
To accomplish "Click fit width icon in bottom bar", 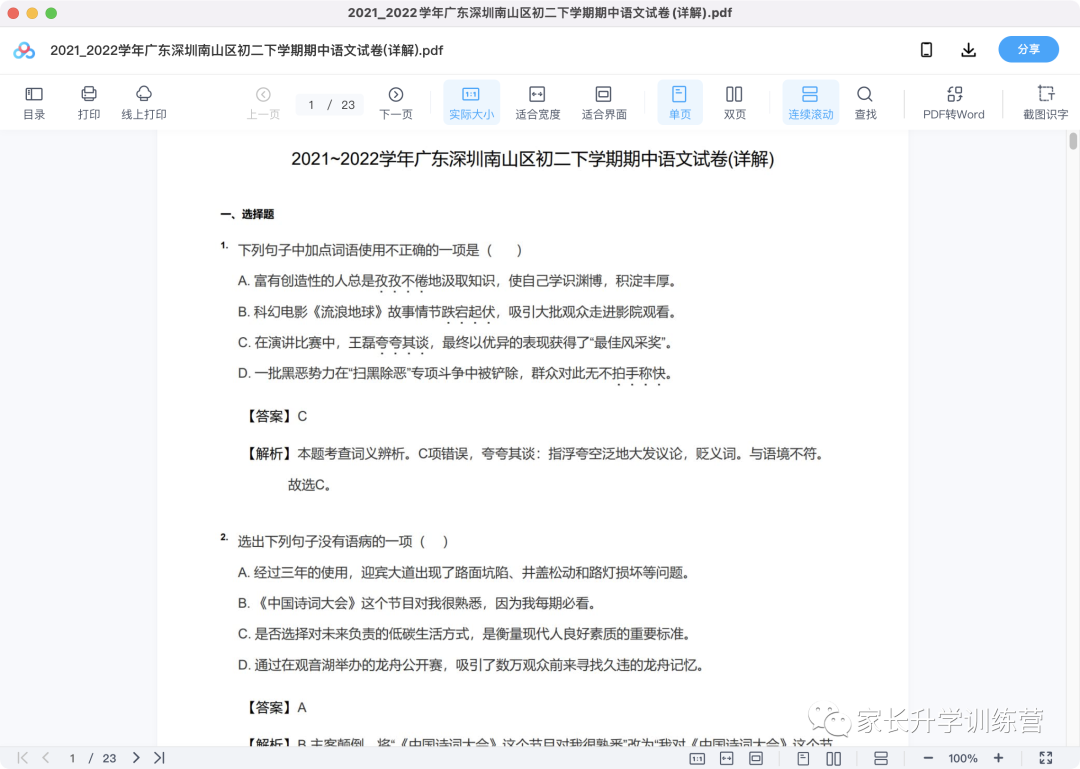I will click(x=727, y=759).
